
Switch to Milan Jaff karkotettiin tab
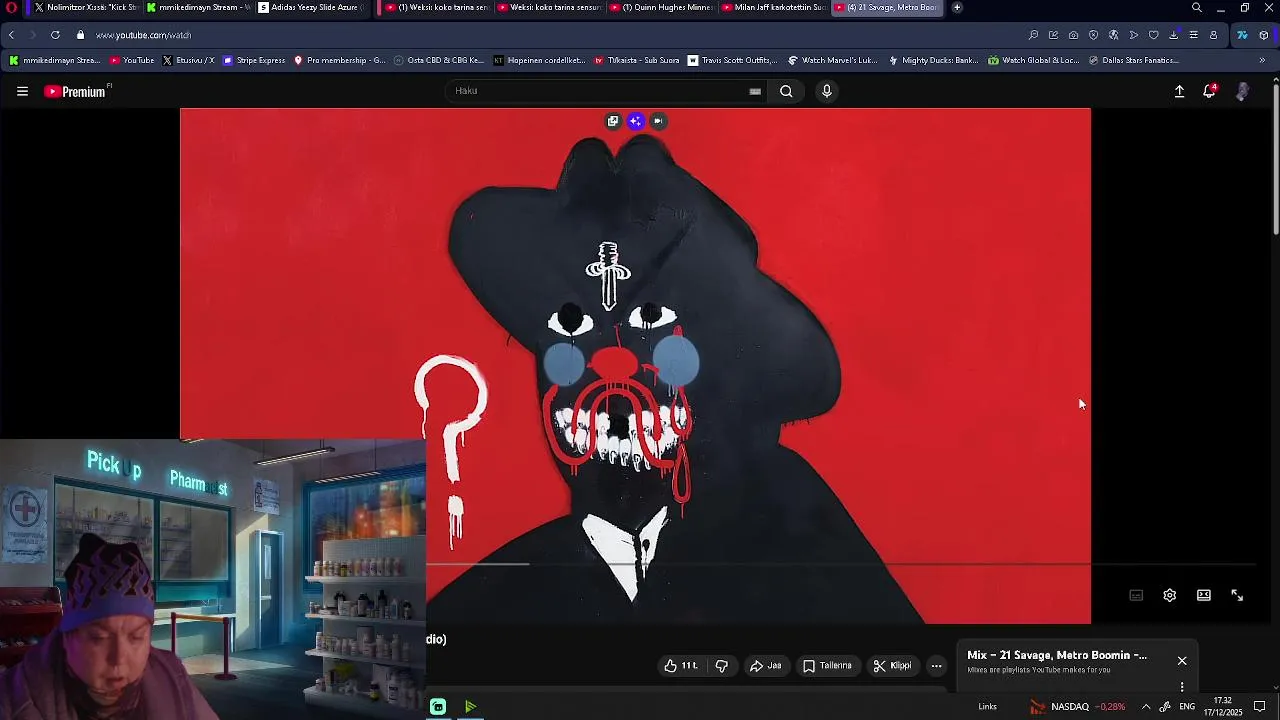tap(772, 7)
